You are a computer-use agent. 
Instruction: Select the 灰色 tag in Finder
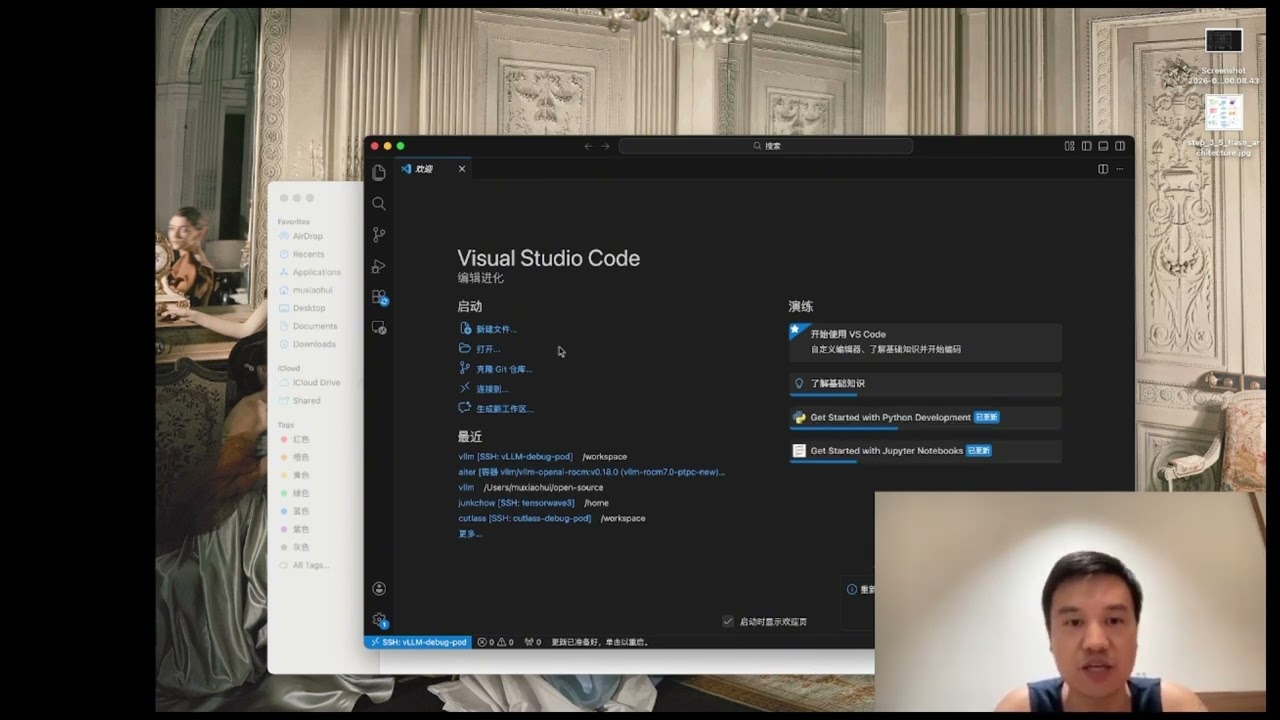(x=300, y=548)
